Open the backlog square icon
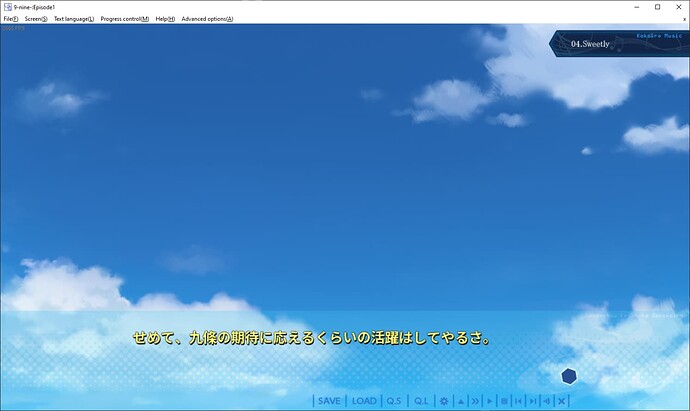 [504, 401]
